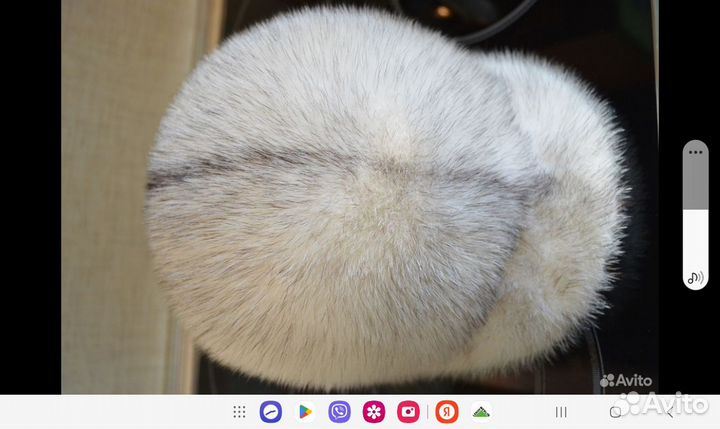The image size is (720, 429).
Task: Open the Viber messenger app
Action: pyautogui.click(x=339, y=412)
